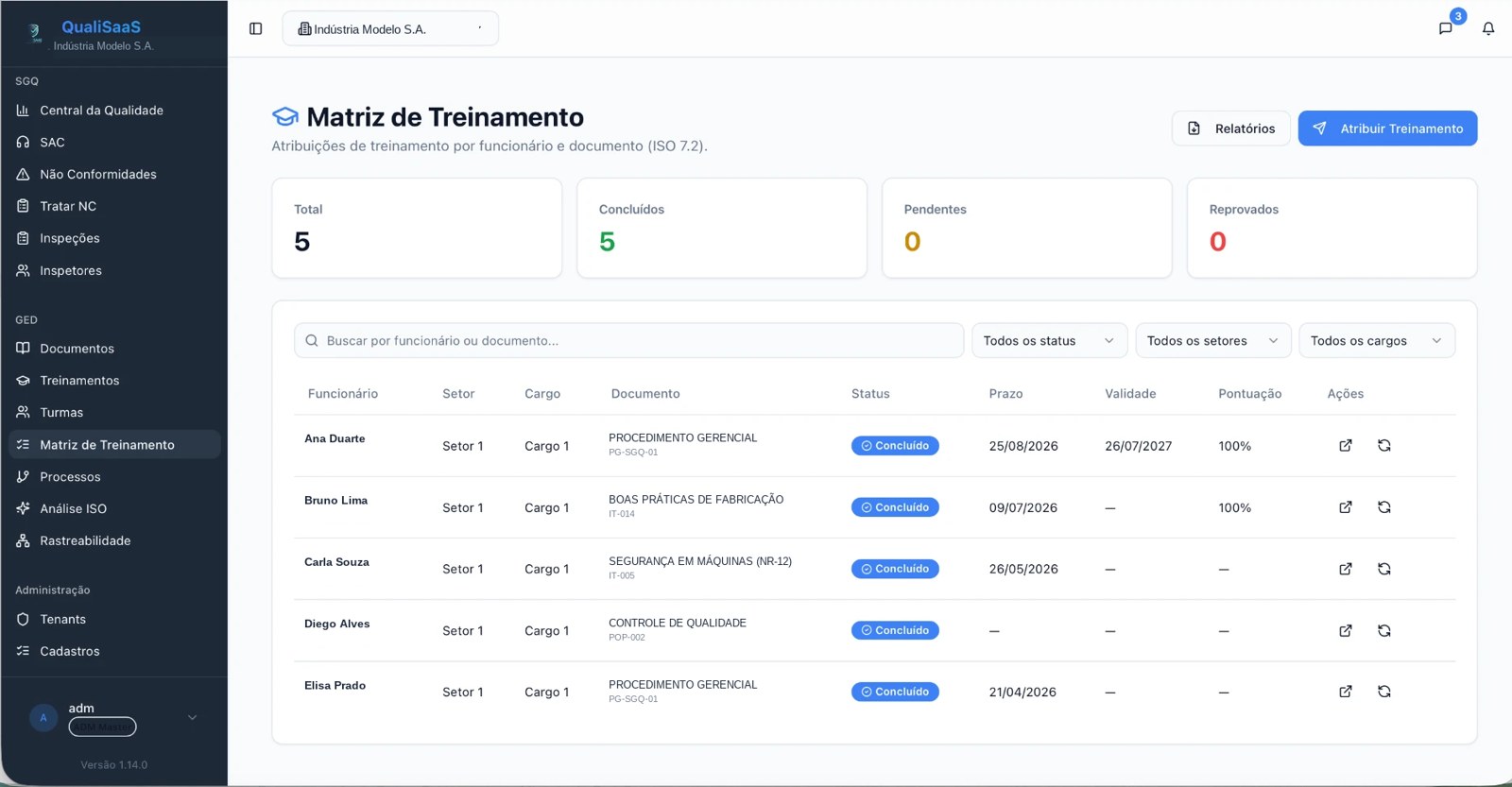Open Inspetores in sidebar
The height and width of the screenshot is (787, 1512).
pyautogui.click(x=114, y=270)
